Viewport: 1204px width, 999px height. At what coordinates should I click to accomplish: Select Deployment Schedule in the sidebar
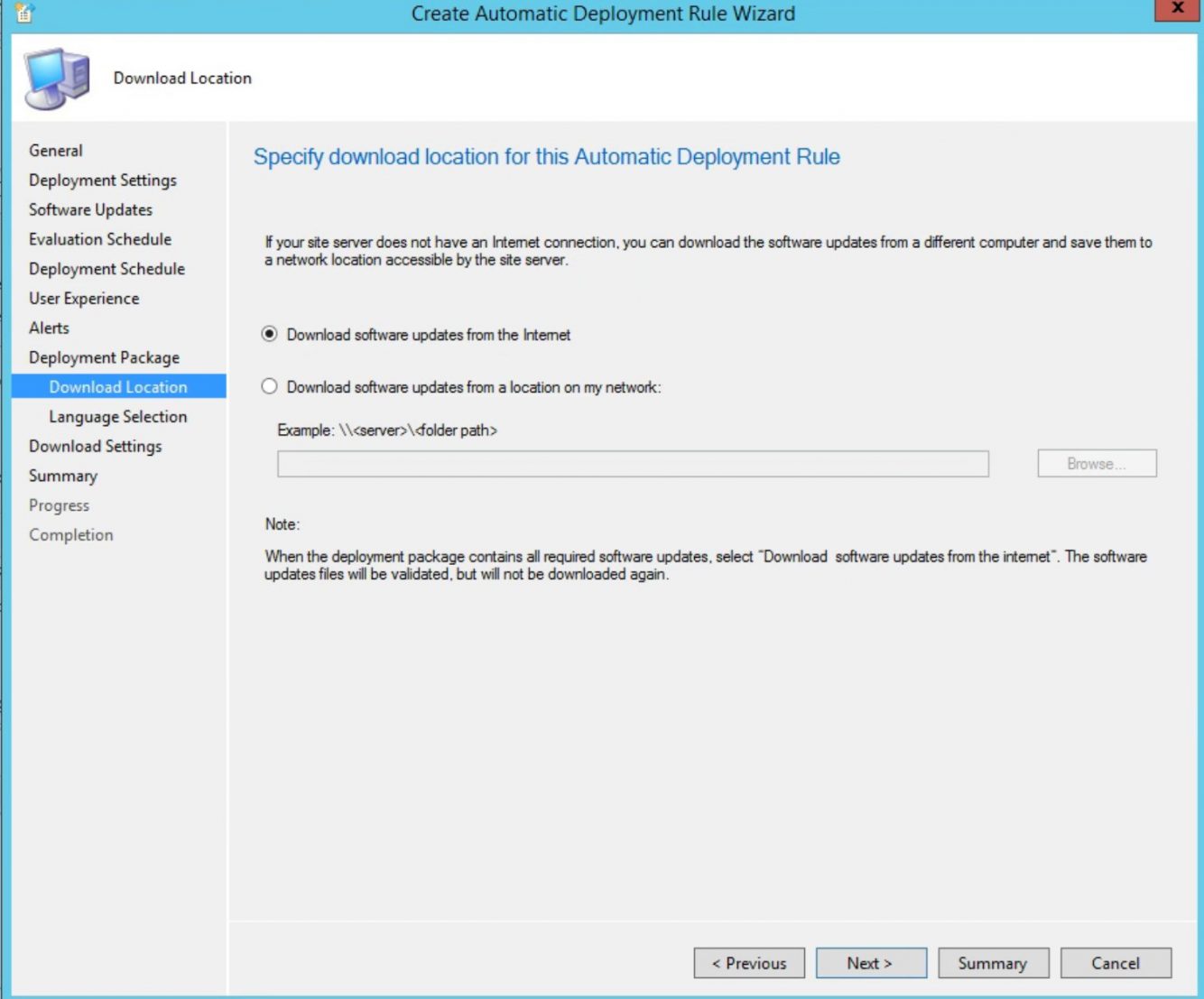[x=107, y=268]
